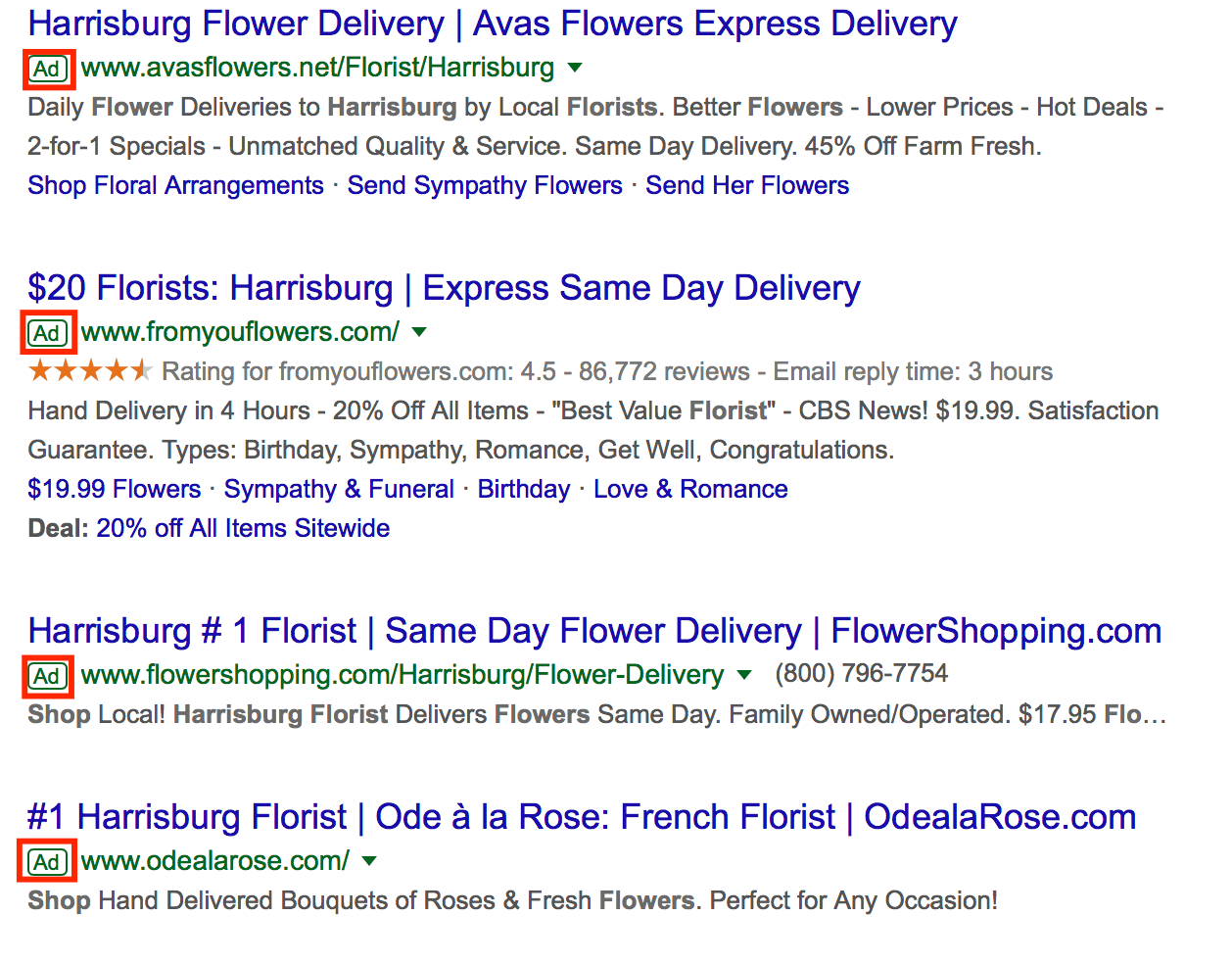Click the star rating for fromyouflowers.com

tap(90, 370)
